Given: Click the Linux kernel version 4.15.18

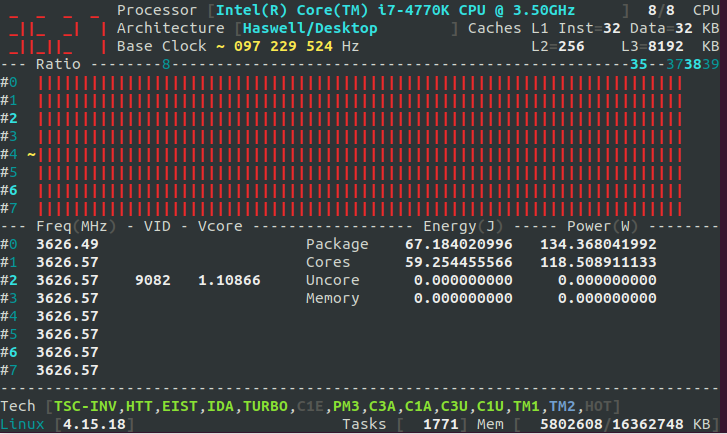Looking at the screenshot, I should pos(94,425).
